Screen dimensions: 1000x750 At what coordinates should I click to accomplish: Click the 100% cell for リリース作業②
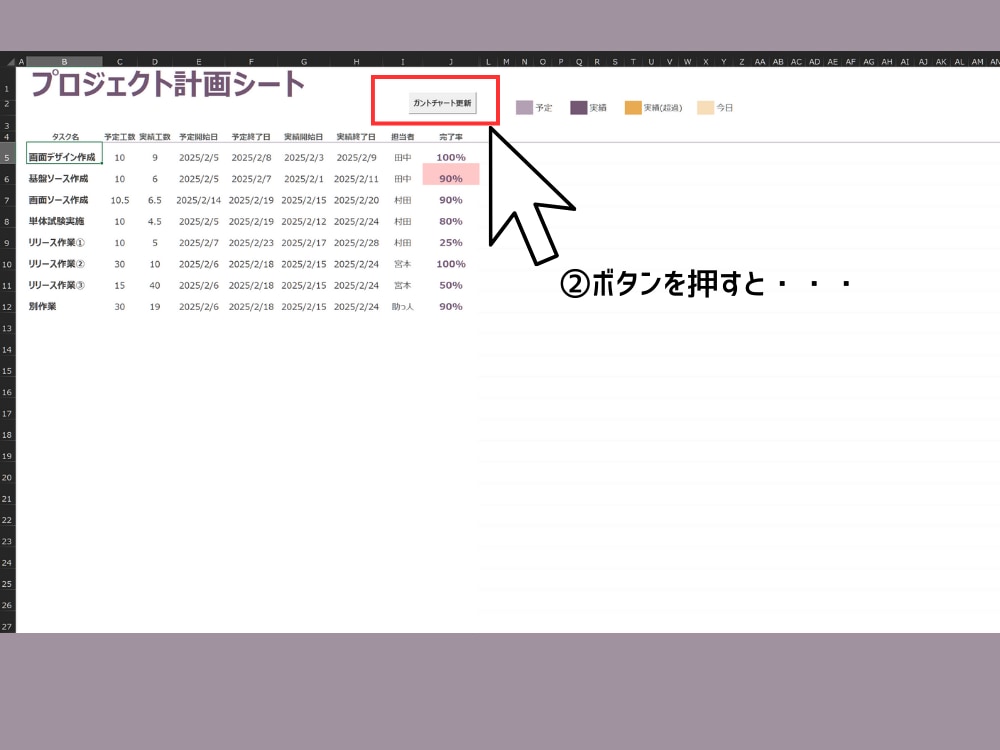point(451,264)
